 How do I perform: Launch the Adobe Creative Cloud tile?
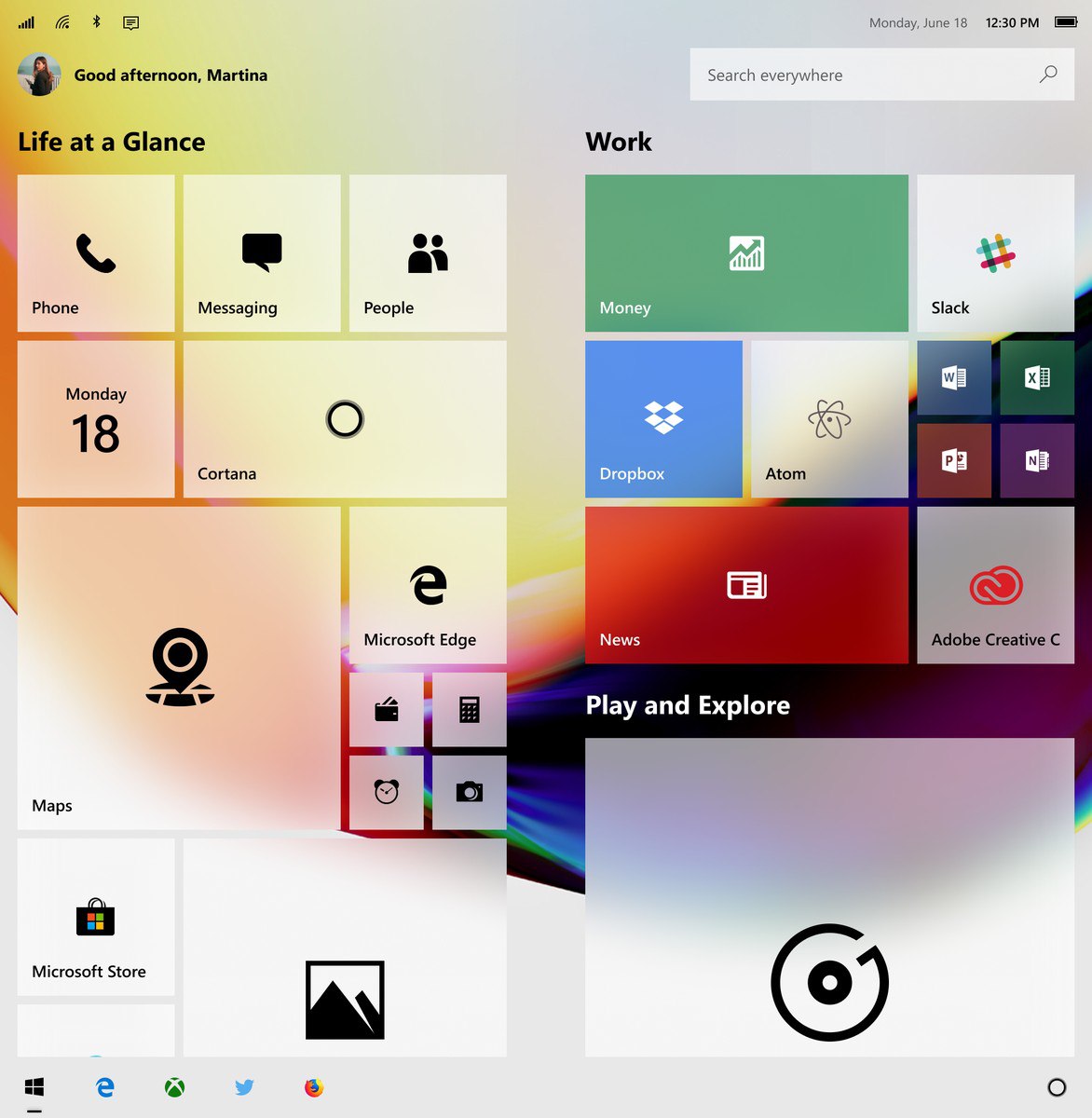pyautogui.click(x=995, y=585)
